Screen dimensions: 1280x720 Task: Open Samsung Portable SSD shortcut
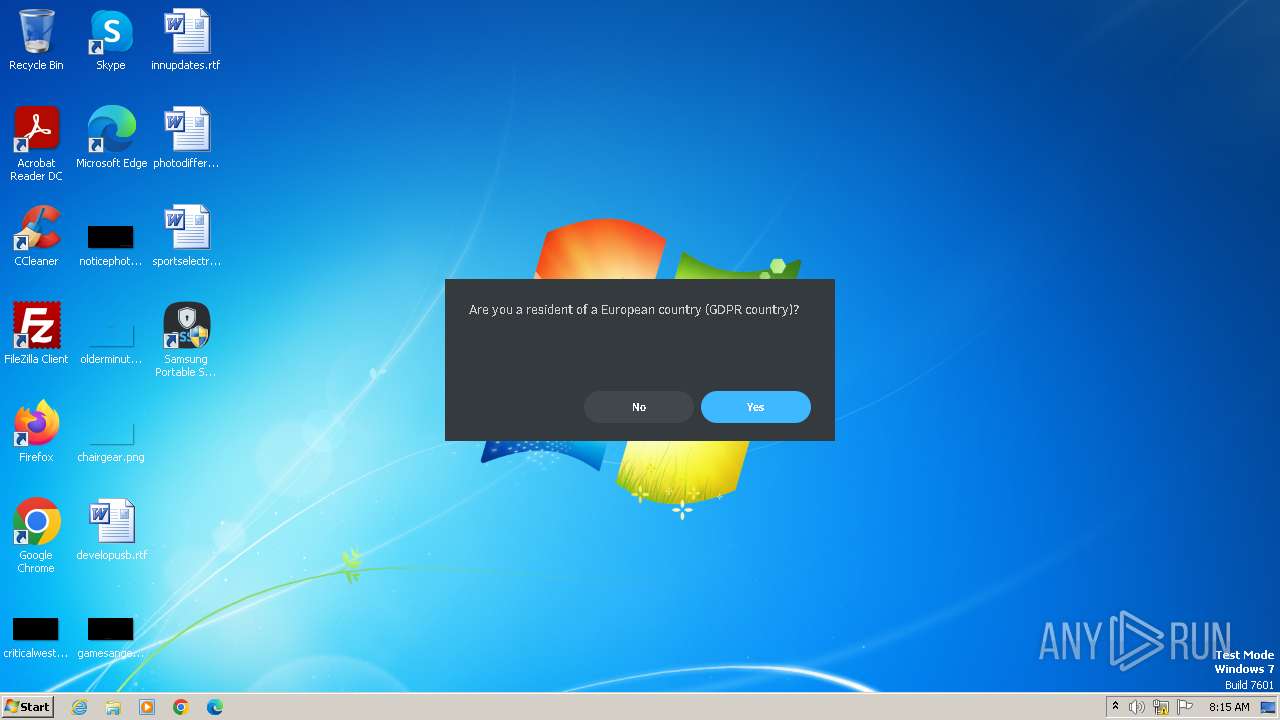(x=186, y=340)
